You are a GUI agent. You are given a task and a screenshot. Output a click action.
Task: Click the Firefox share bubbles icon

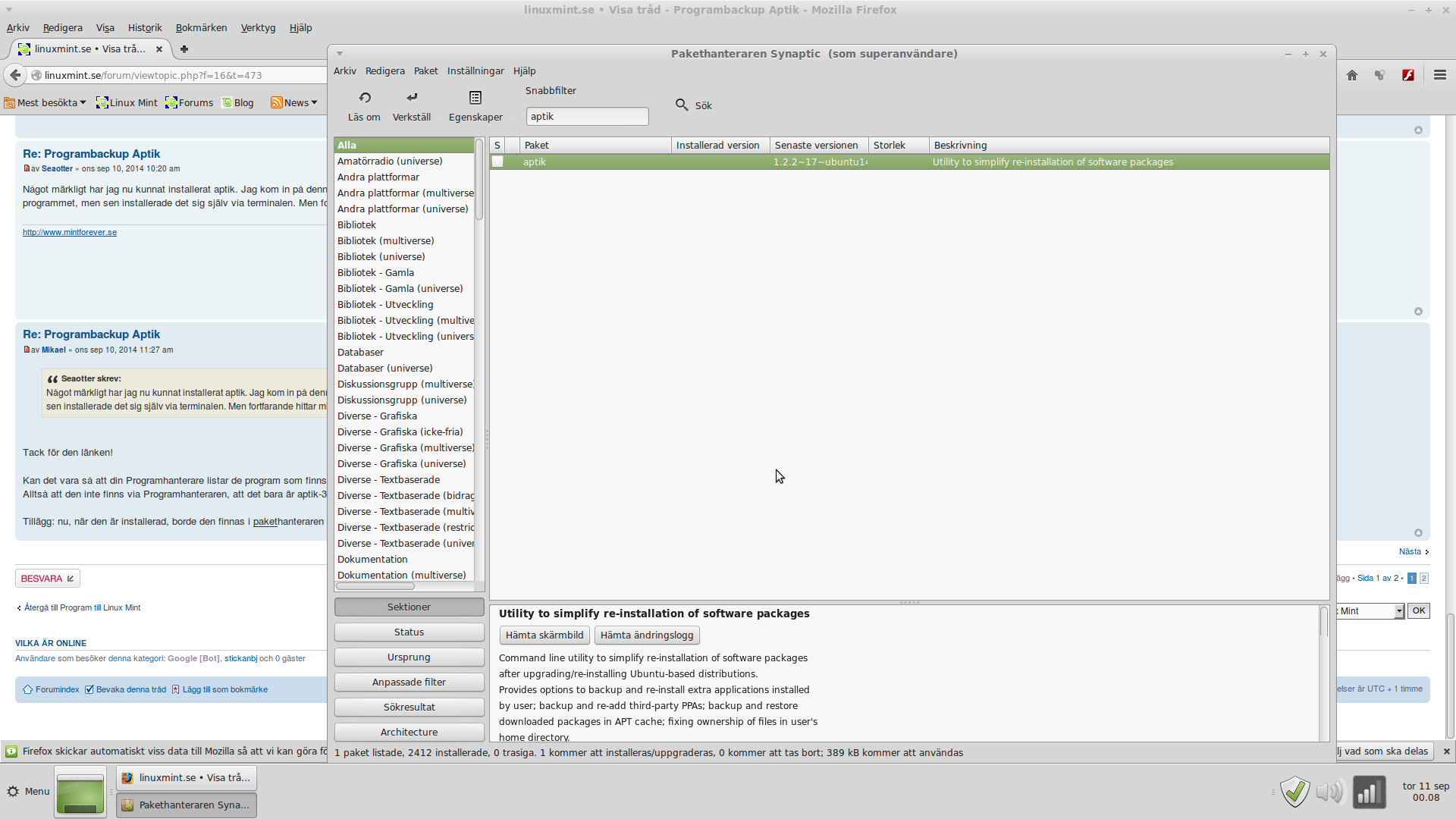[1380, 75]
